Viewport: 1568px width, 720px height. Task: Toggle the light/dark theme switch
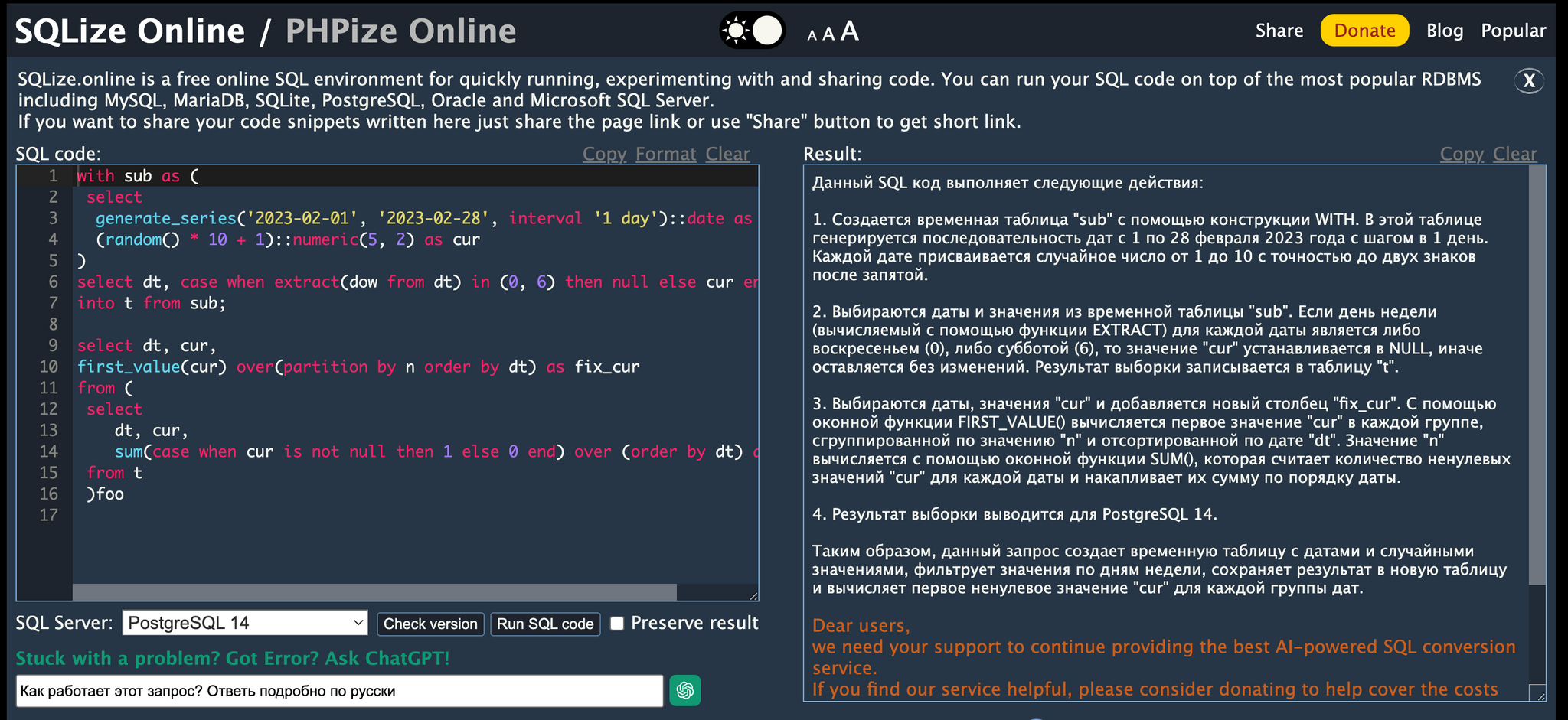coord(753,31)
